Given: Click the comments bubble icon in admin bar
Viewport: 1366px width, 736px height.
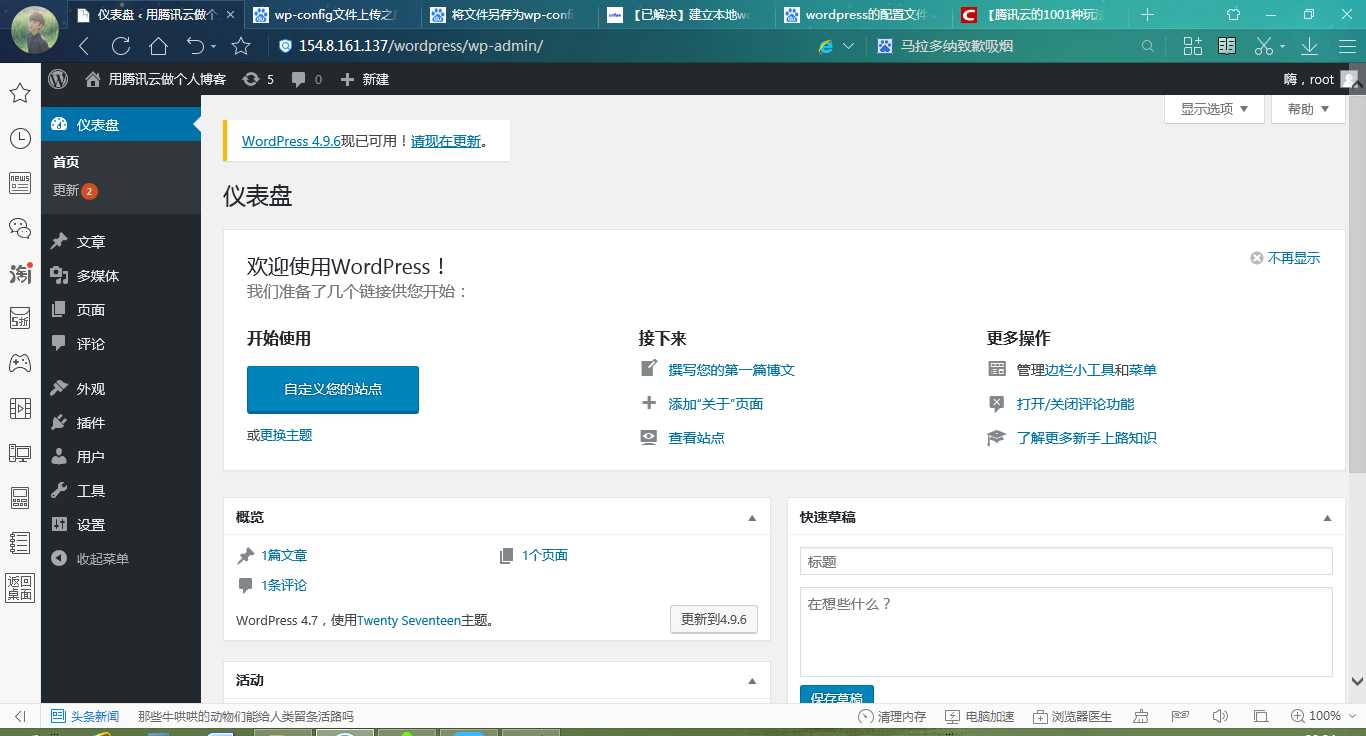Looking at the screenshot, I should [x=299, y=79].
